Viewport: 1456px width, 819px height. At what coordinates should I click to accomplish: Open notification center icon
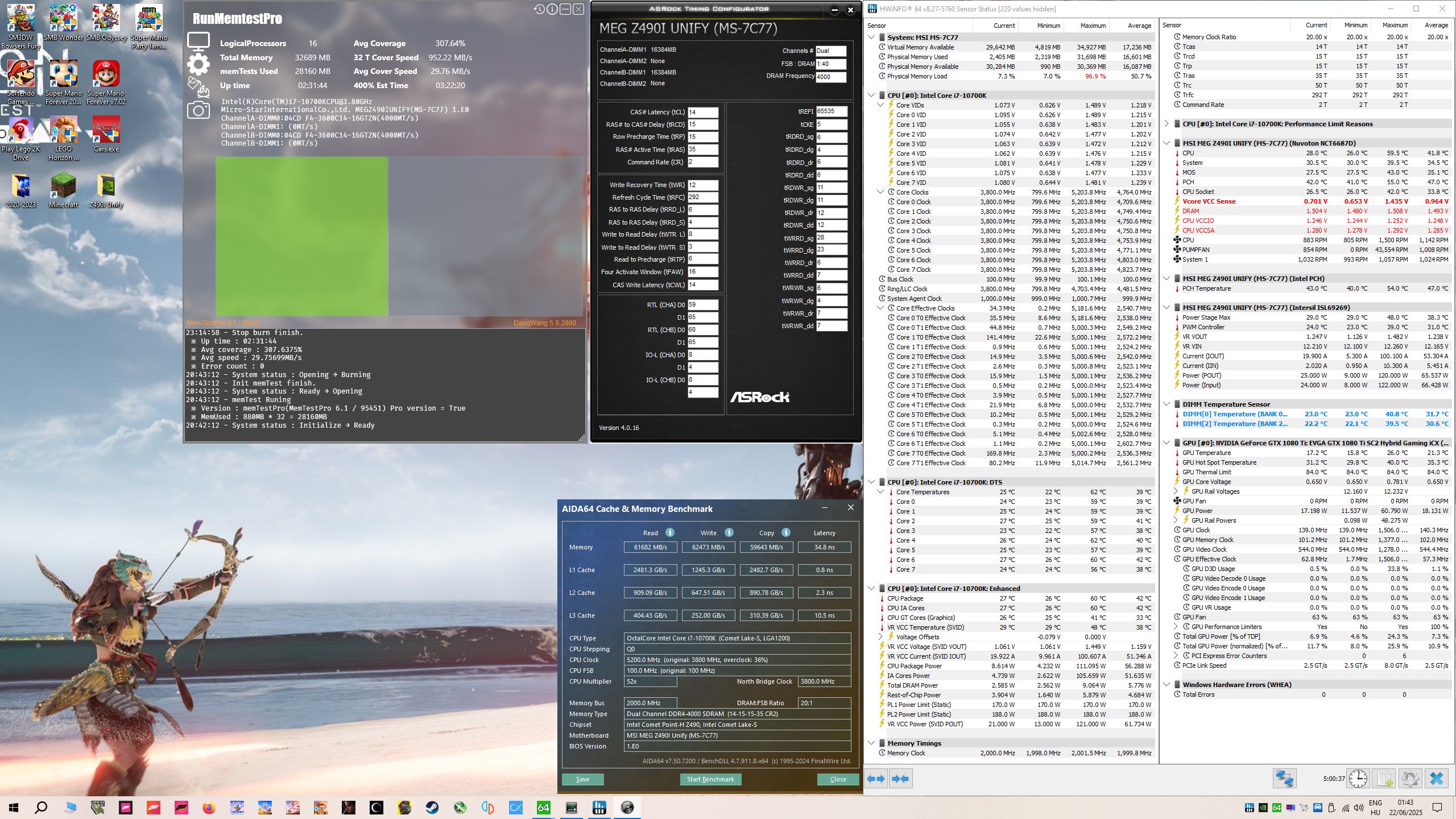[1437, 808]
